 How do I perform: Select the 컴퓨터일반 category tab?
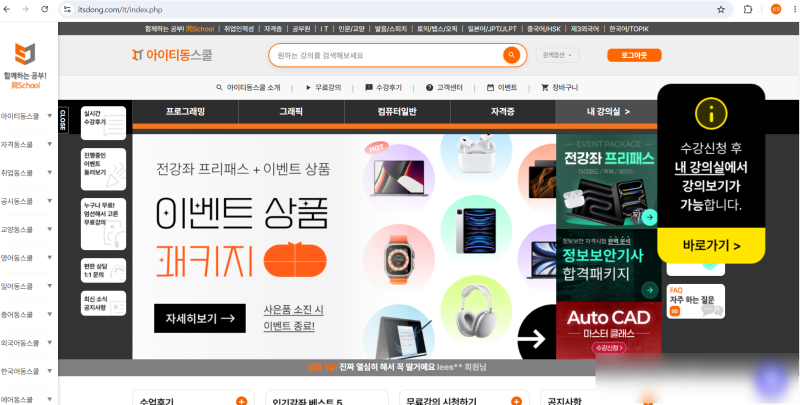397,112
